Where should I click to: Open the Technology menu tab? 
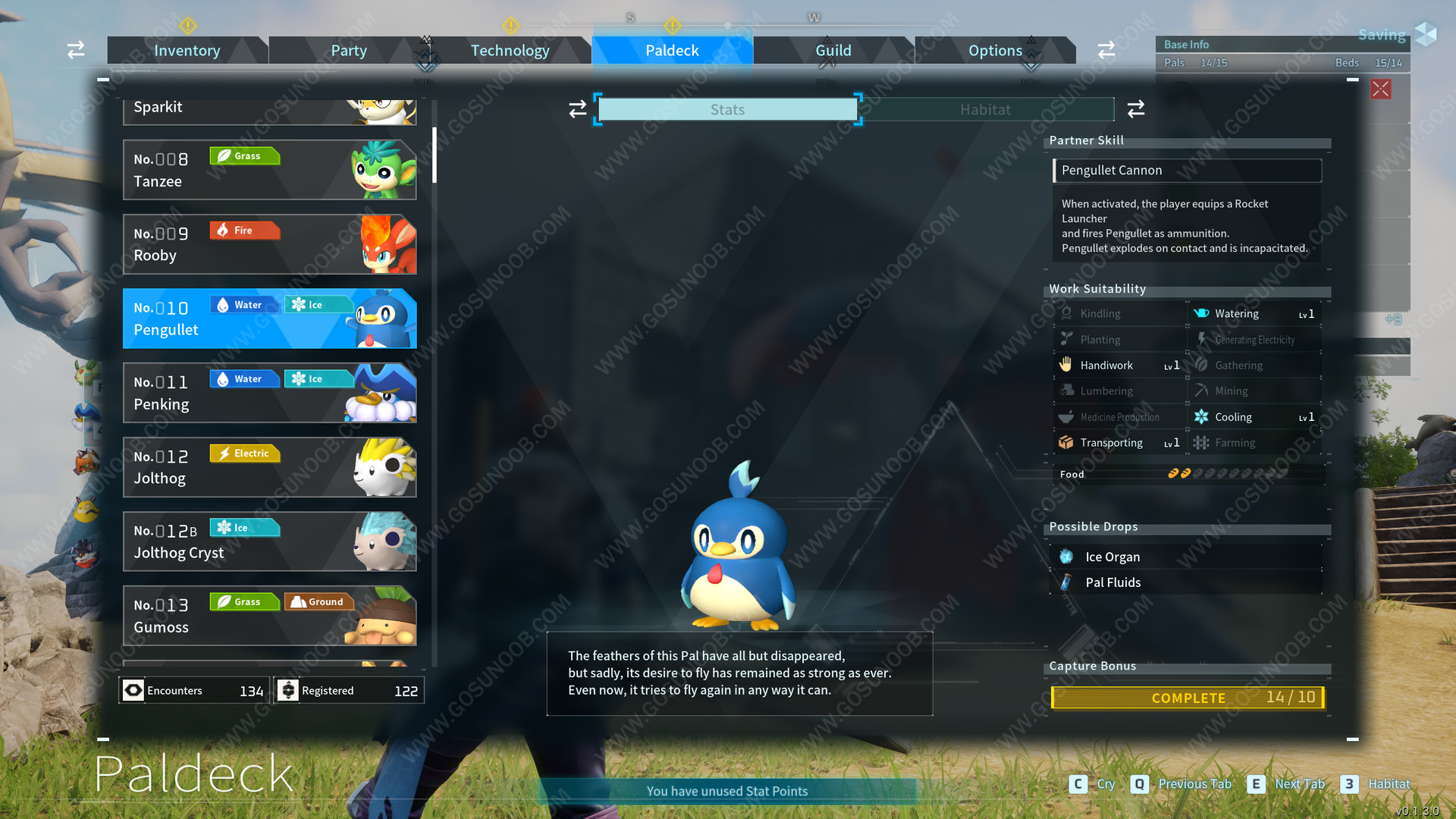tap(509, 49)
